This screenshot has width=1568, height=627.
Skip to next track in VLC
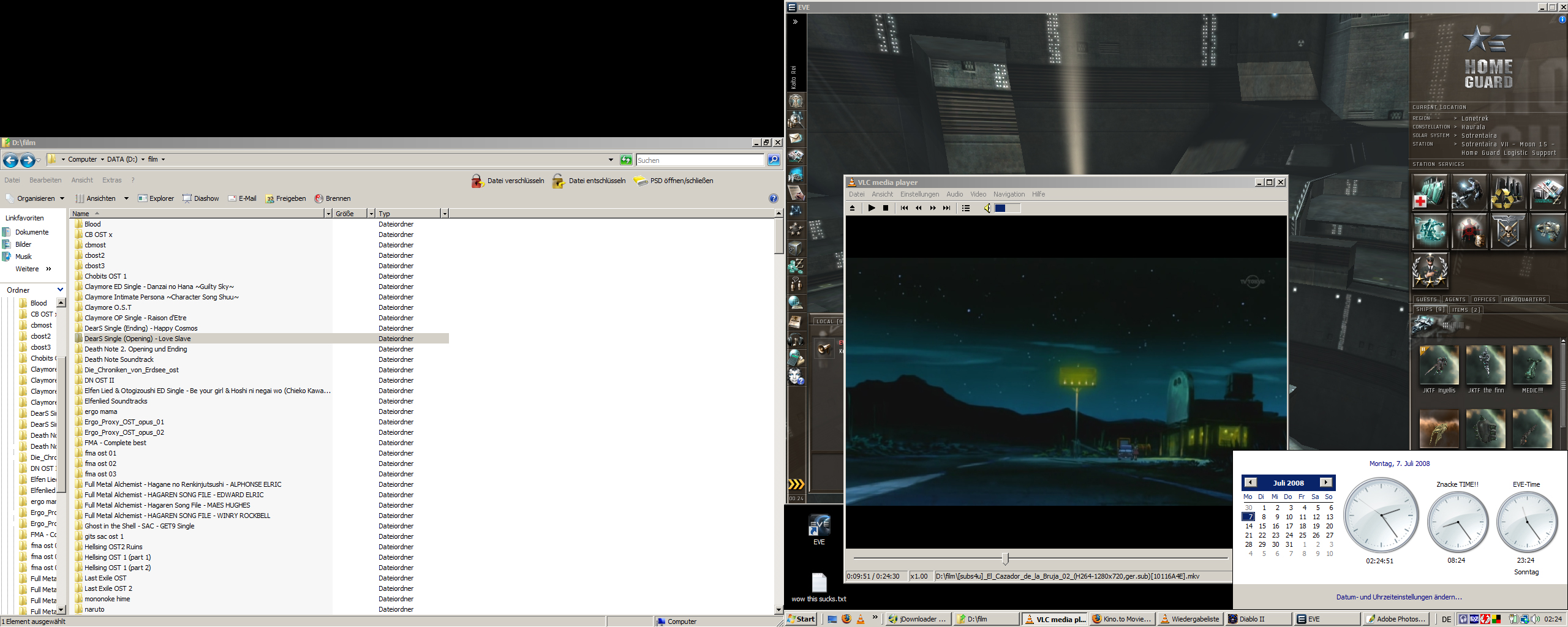pyautogui.click(x=947, y=208)
